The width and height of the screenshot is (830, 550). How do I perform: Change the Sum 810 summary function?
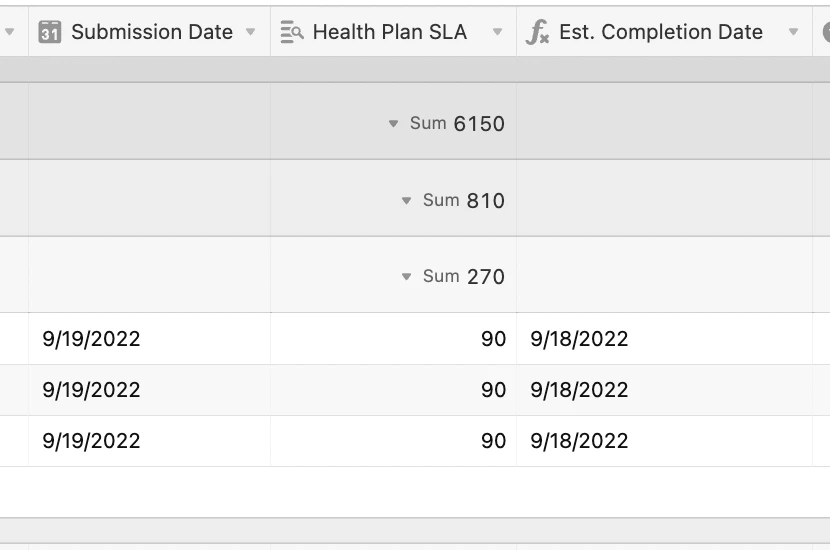(x=407, y=201)
